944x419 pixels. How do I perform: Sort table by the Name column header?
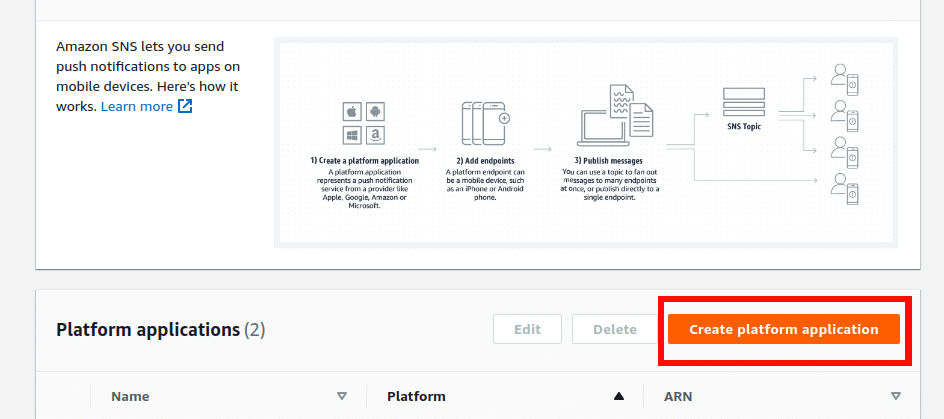click(130, 396)
